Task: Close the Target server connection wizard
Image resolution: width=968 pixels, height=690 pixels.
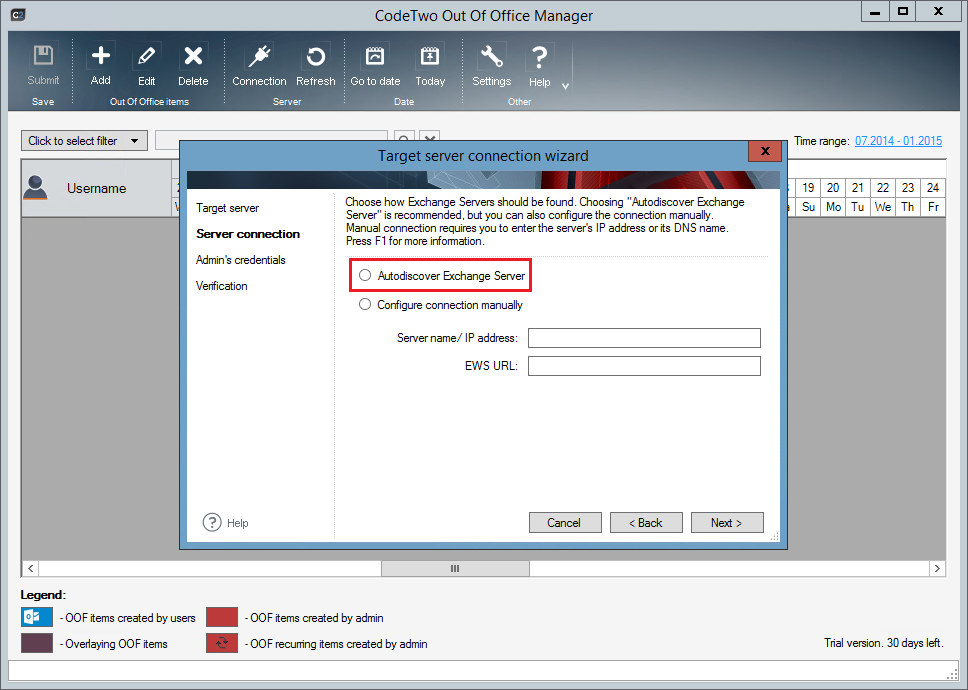Action: 765,151
